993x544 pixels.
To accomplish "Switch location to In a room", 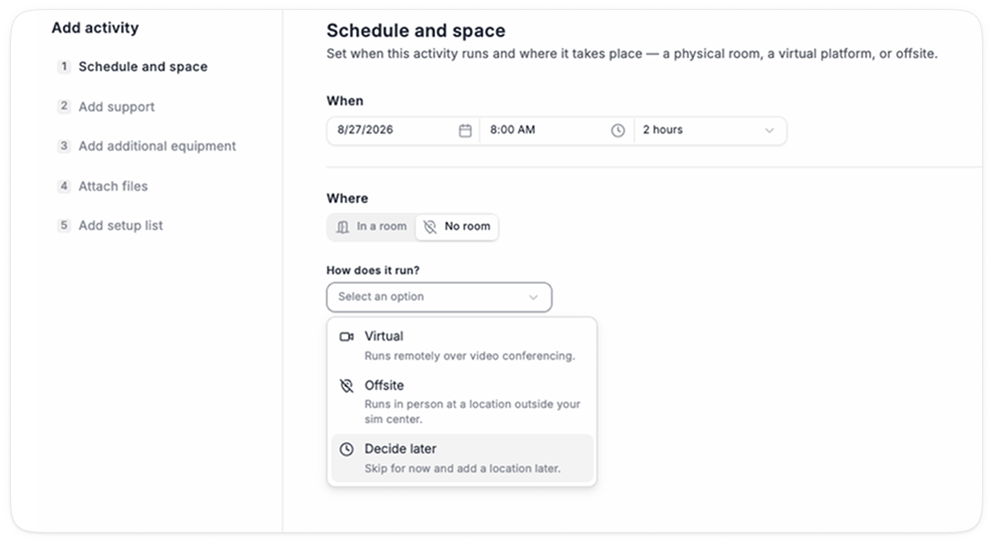I will [x=372, y=227].
